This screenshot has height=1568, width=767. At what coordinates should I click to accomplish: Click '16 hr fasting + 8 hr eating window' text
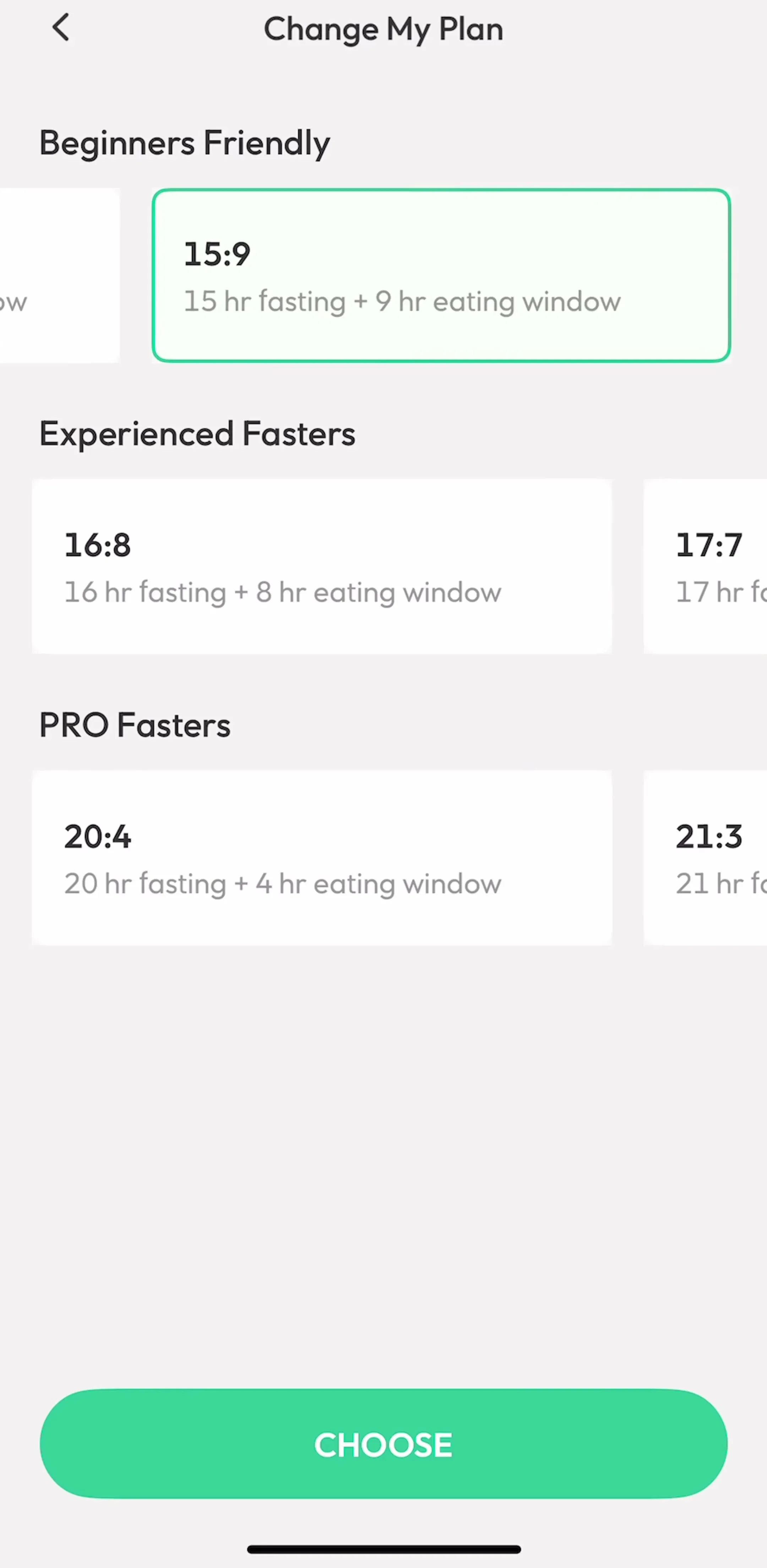pos(283,593)
